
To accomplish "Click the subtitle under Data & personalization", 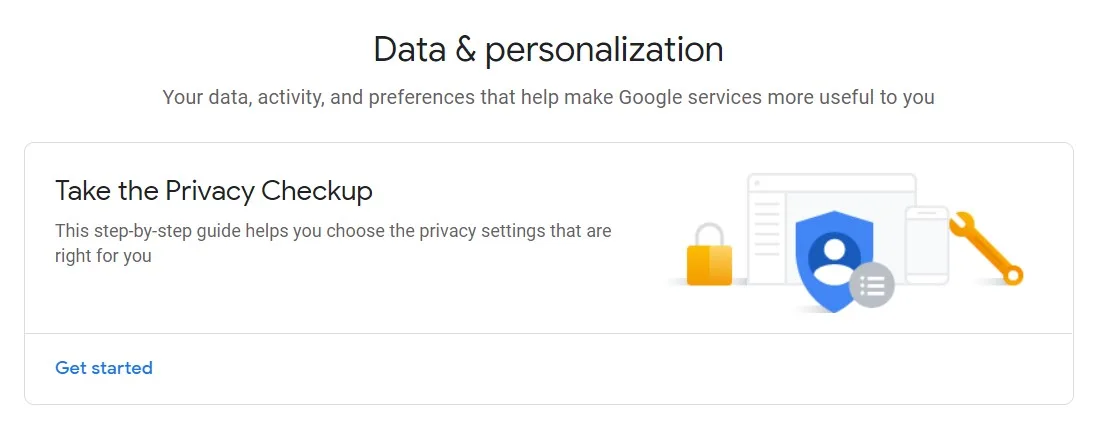I will (x=548, y=98).
